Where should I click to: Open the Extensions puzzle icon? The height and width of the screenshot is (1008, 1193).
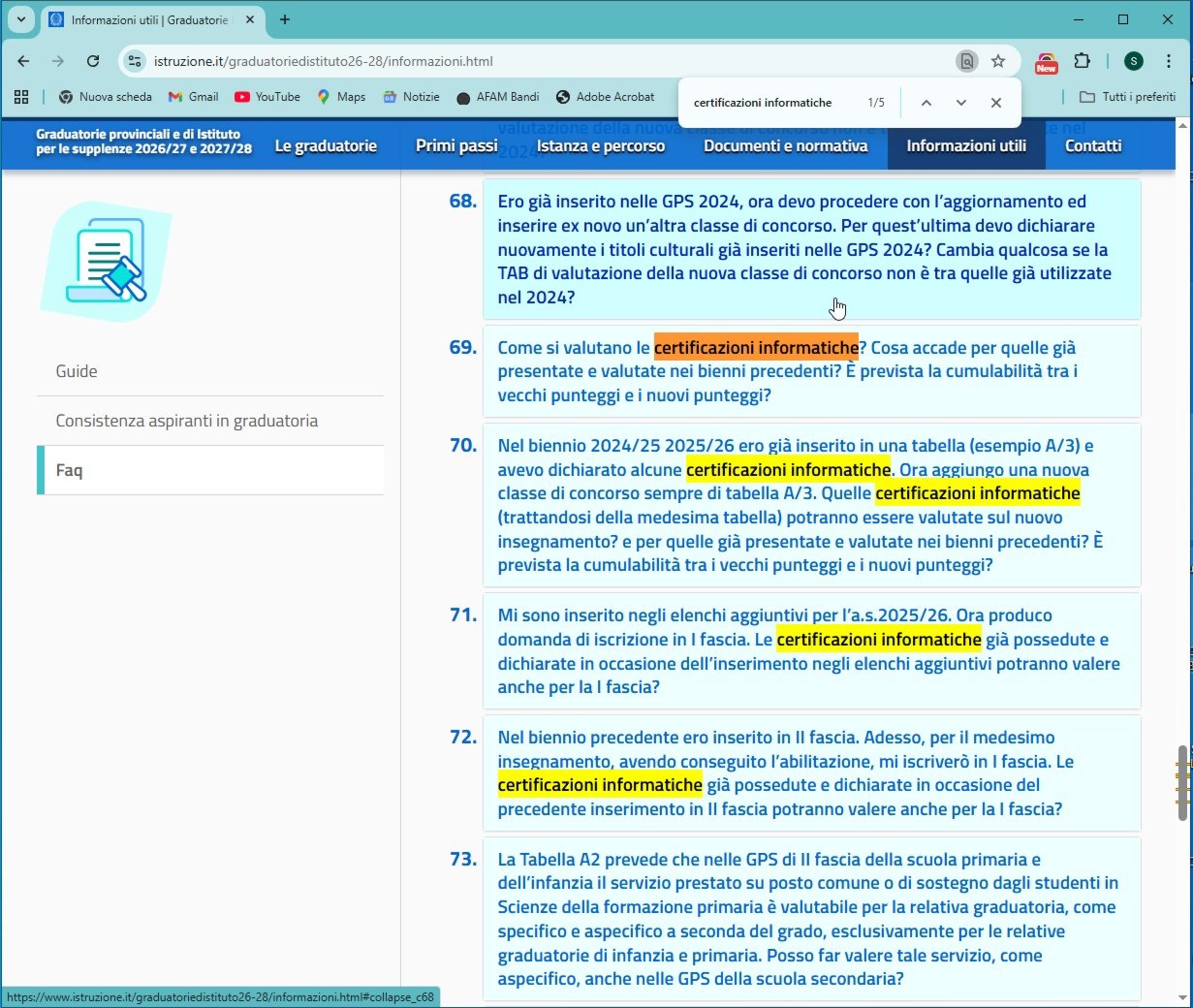(x=1083, y=61)
